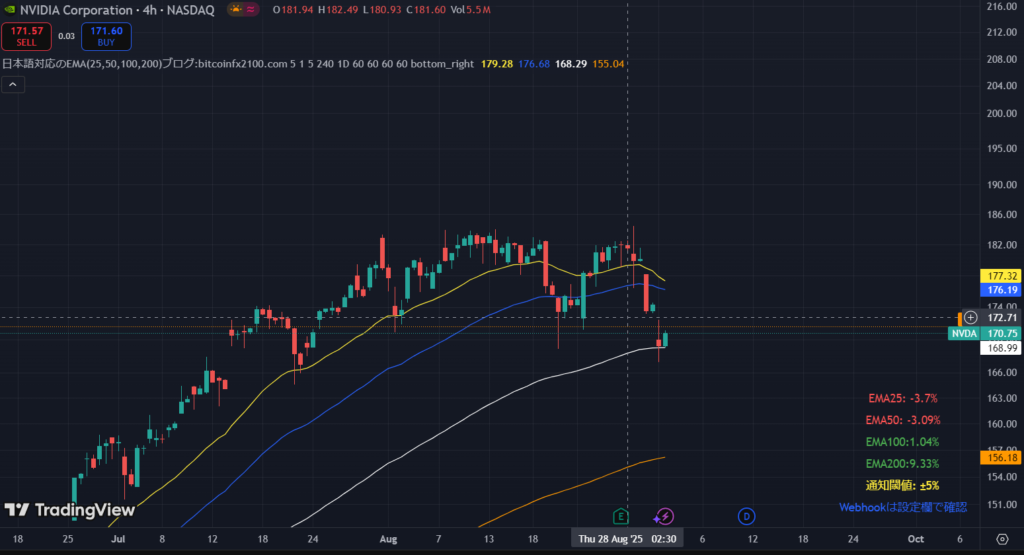Click the NASDAQ exchange label
1024x555 pixels.
click(191, 10)
